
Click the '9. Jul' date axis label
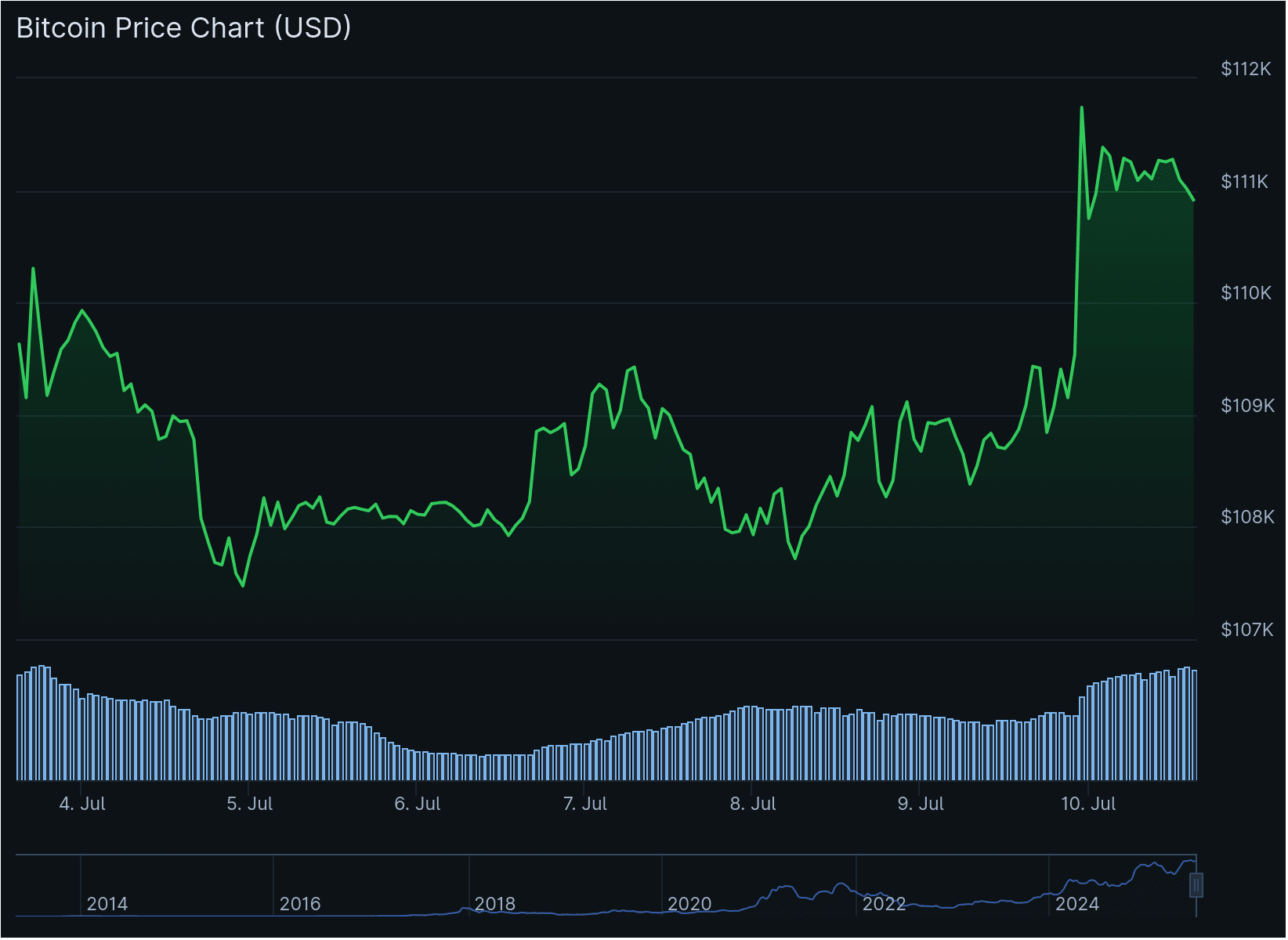(921, 804)
